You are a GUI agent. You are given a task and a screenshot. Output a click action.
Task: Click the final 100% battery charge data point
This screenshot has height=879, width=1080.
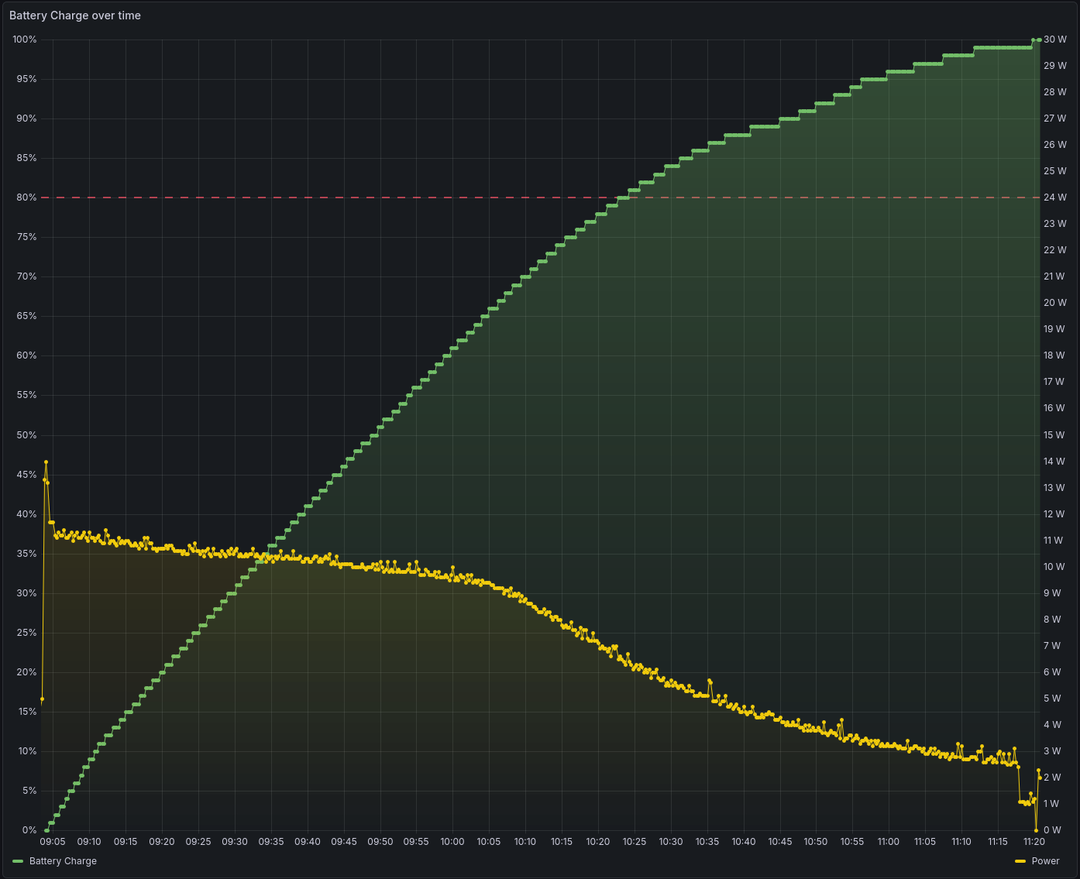coord(1039,40)
